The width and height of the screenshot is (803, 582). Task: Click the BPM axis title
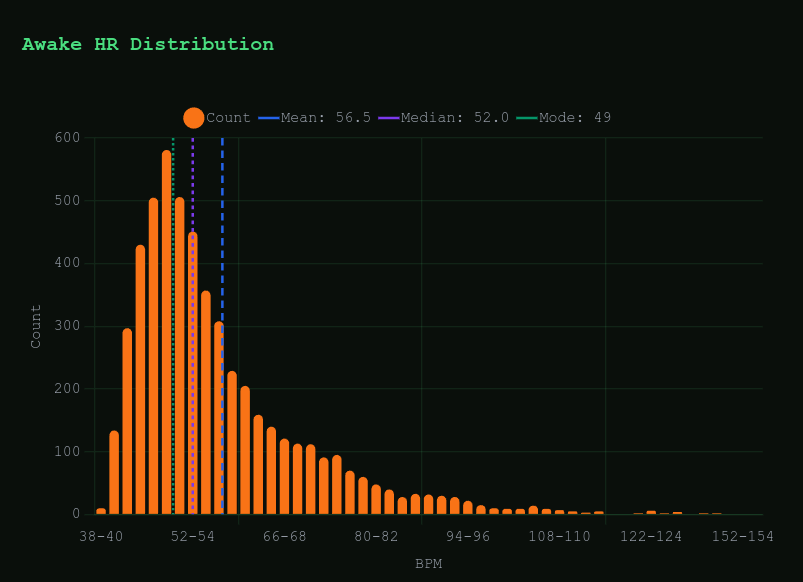(x=429, y=564)
